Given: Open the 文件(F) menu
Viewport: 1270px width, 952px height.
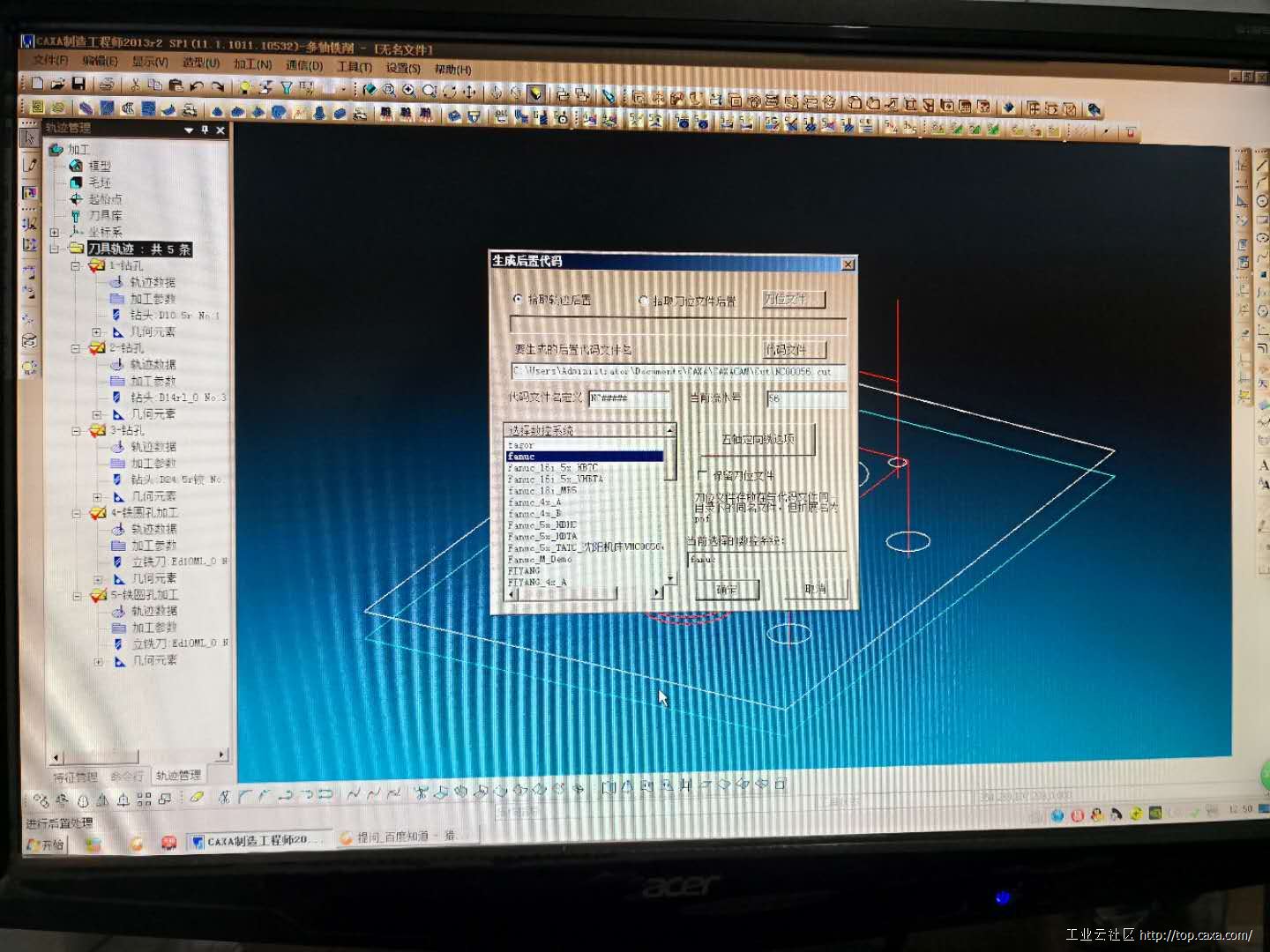Looking at the screenshot, I should pos(50,59).
